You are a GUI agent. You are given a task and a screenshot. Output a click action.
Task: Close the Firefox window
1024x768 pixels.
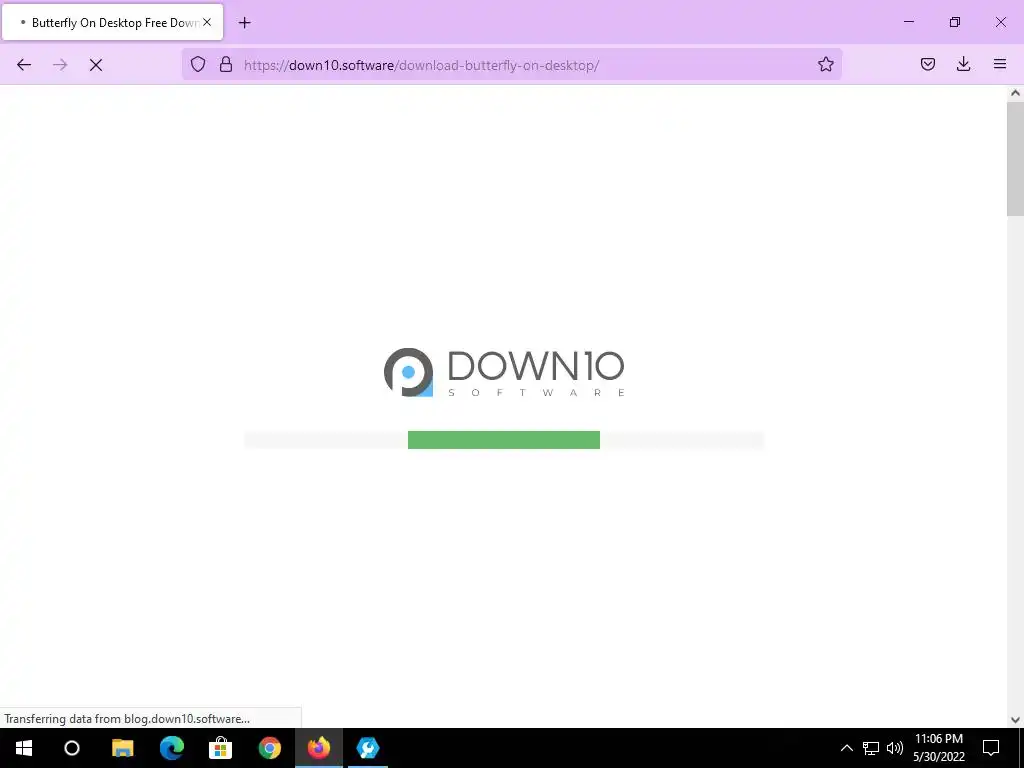(1000, 22)
